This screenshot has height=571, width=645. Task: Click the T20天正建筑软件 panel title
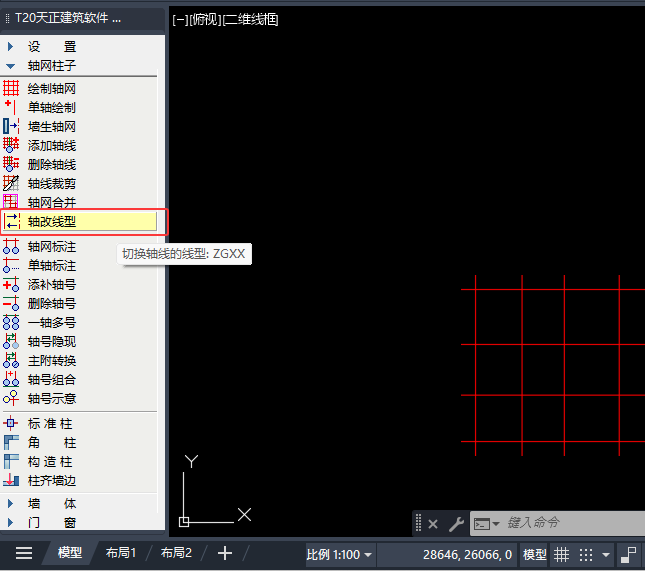(x=68, y=18)
